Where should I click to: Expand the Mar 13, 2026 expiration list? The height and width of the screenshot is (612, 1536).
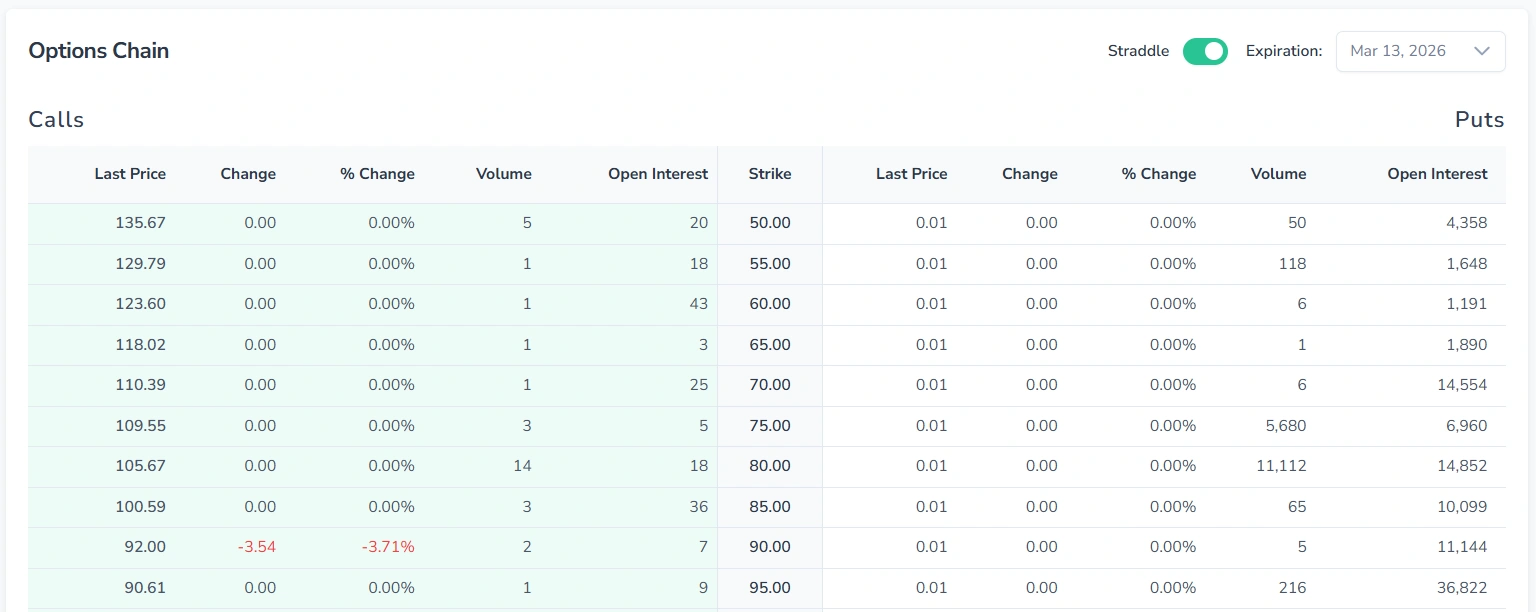1420,50
